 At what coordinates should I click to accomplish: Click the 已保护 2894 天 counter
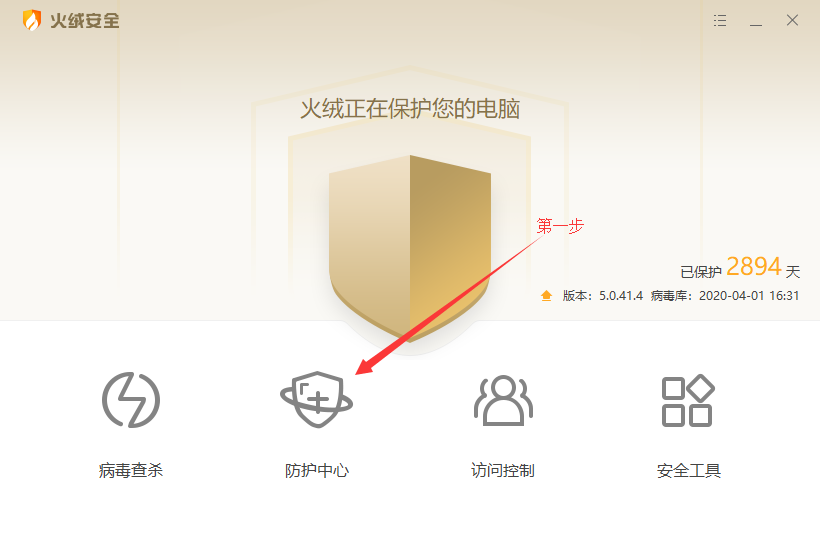[x=740, y=268]
